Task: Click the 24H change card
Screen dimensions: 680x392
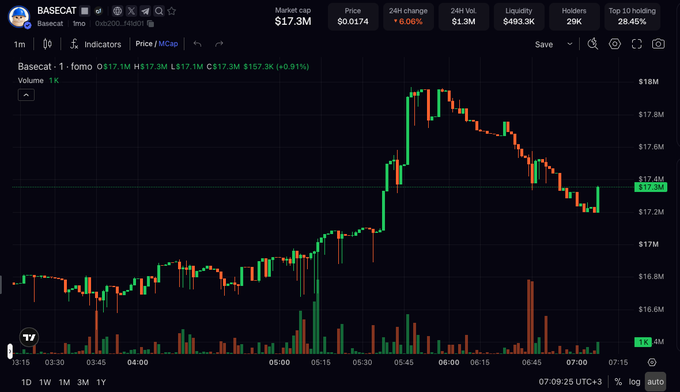Action: (408, 16)
